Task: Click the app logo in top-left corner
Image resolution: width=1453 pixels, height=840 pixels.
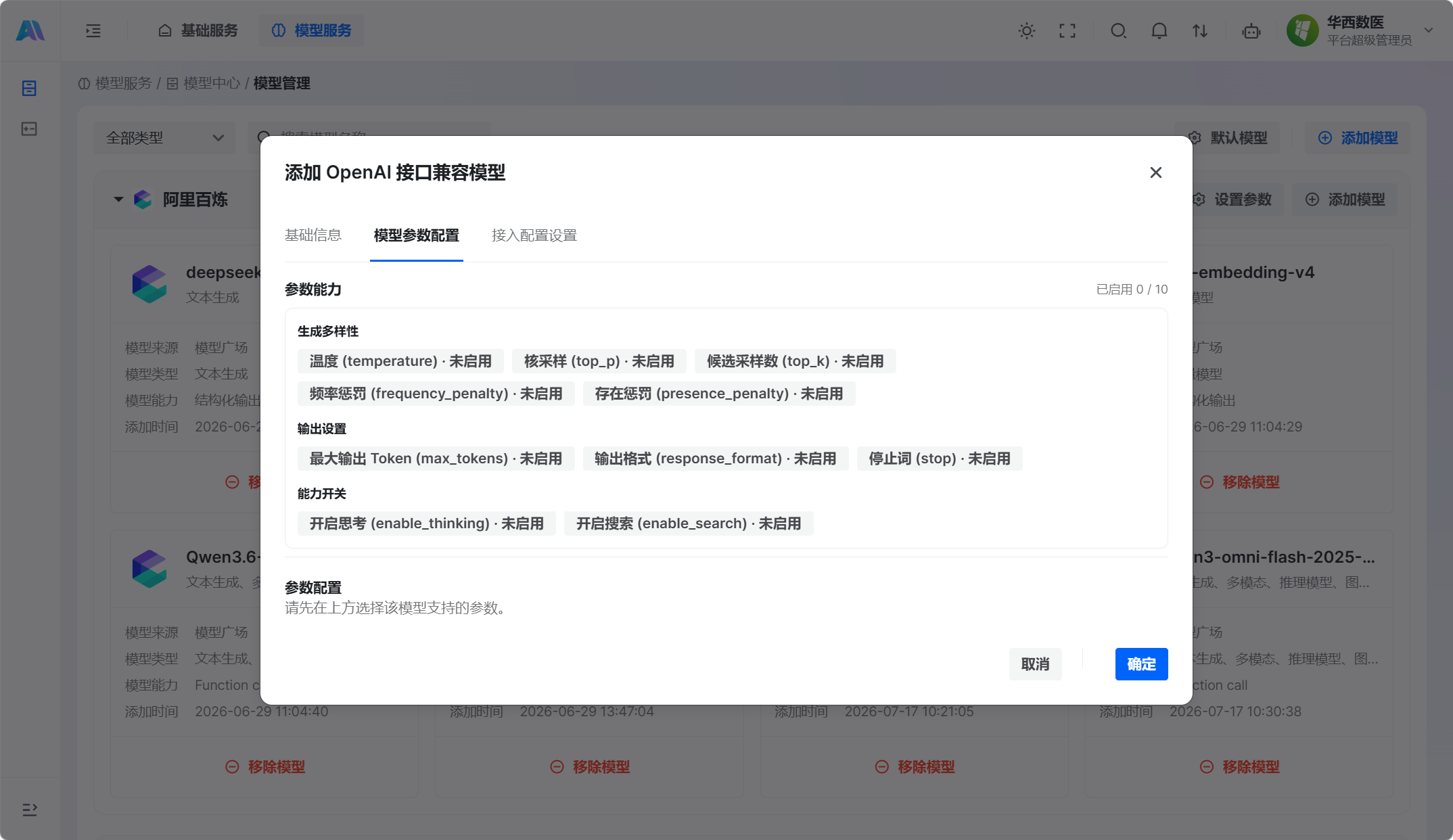Action: coord(30,30)
